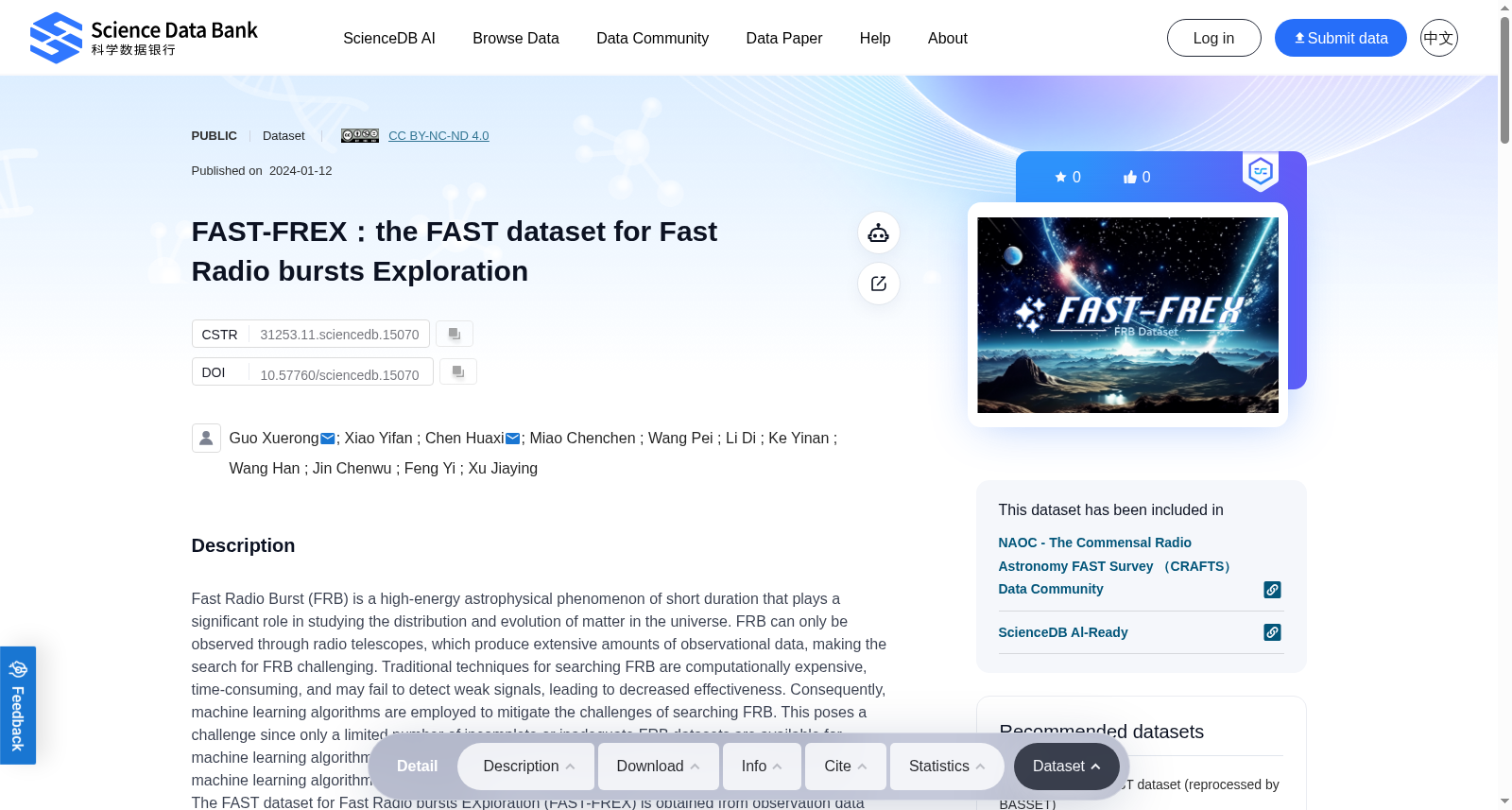This screenshot has width=1512, height=810.
Task: Open Data Community menu
Action: click(652, 39)
